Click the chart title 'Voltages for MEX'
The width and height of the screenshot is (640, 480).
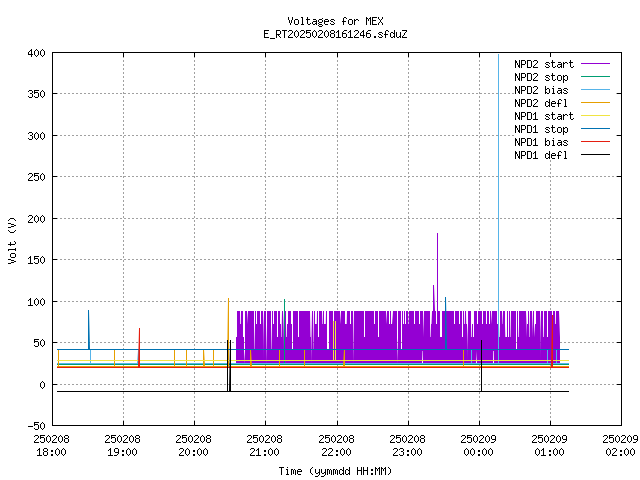pos(335,21)
